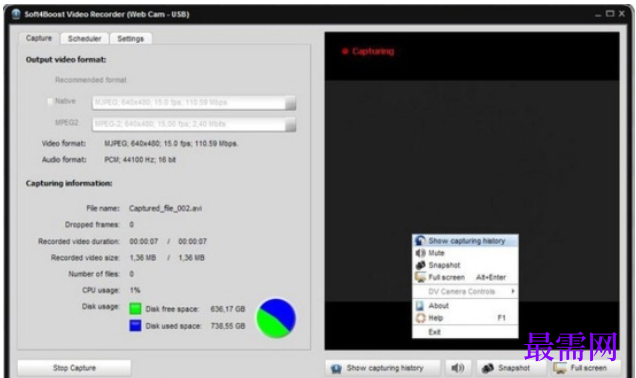
Task: Click the Soft4Boost app icon in title bar
Action: click(16, 14)
